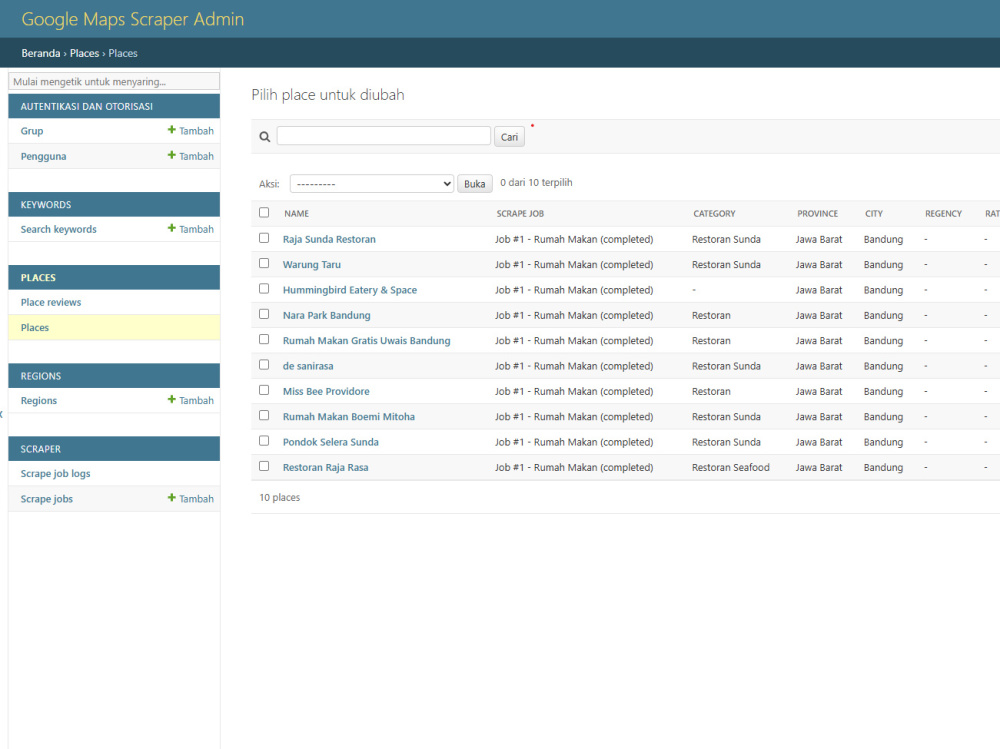Click the Google Maps Scraper Admin title
1000x749 pixels.
pyautogui.click(x=133, y=19)
